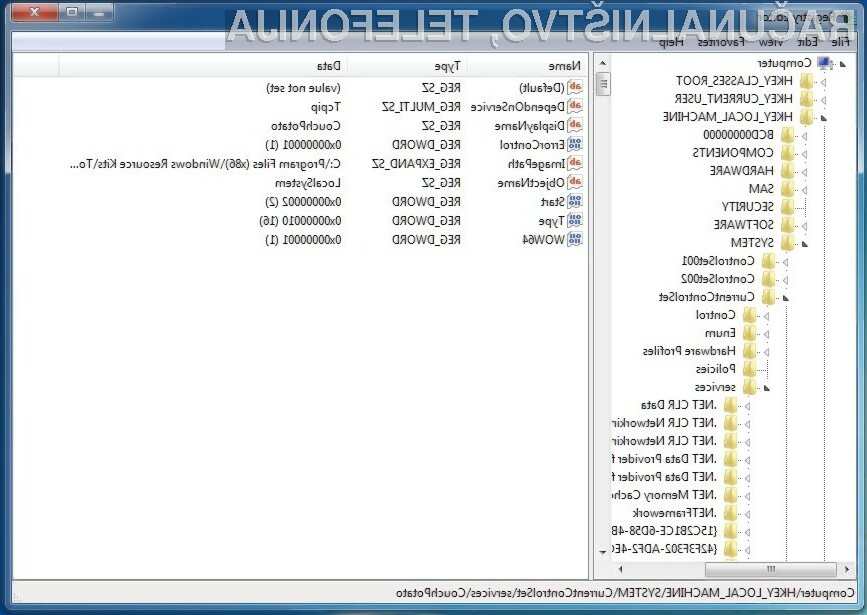This screenshot has width=867, height=615.
Task: Click the HKEY_CURRENT_USER folder icon
Action: pyautogui.click(x=807, y=99)
